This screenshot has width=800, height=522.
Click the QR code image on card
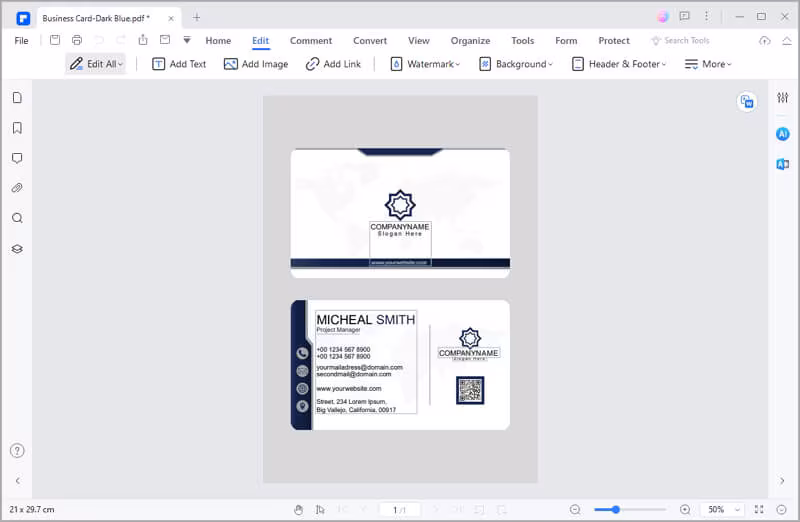[470, 390]
